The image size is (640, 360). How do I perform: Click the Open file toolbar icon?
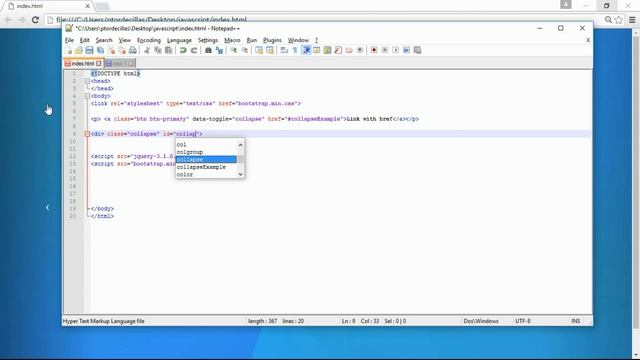coord(78,50)
